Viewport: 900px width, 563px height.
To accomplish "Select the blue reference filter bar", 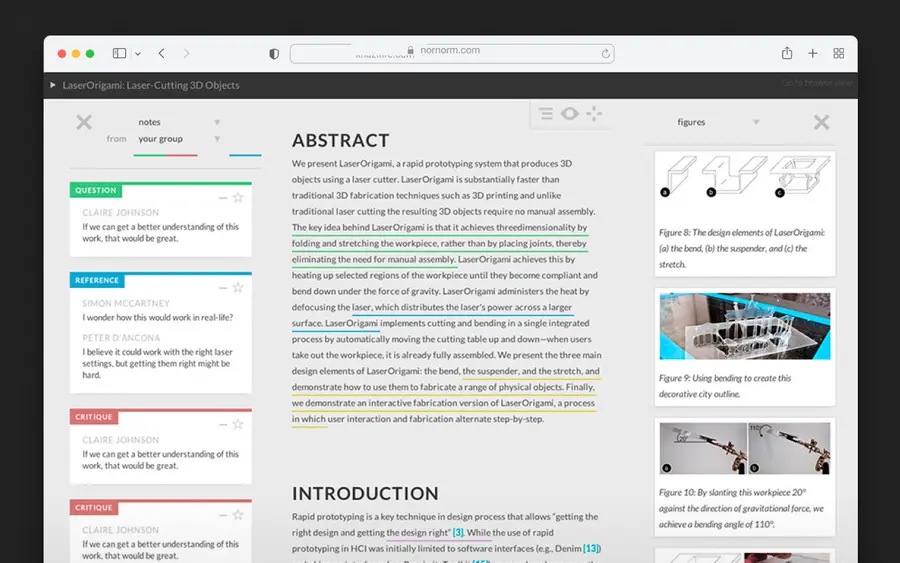I will (245, 155).
